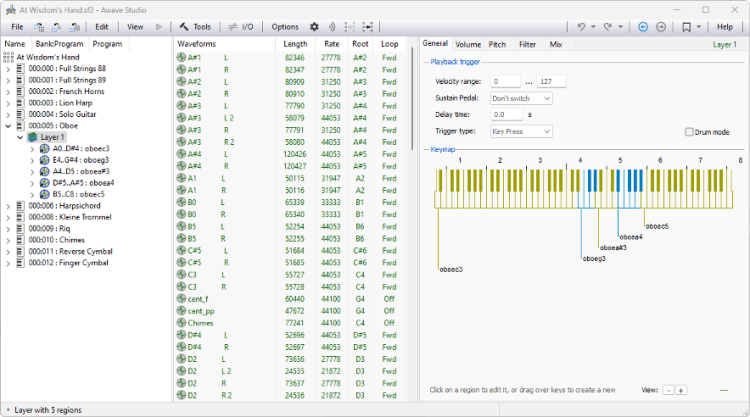The image size is (750, 417).
Task: Open the Sustain Pedal dropdown
Action: click(521, 98)
